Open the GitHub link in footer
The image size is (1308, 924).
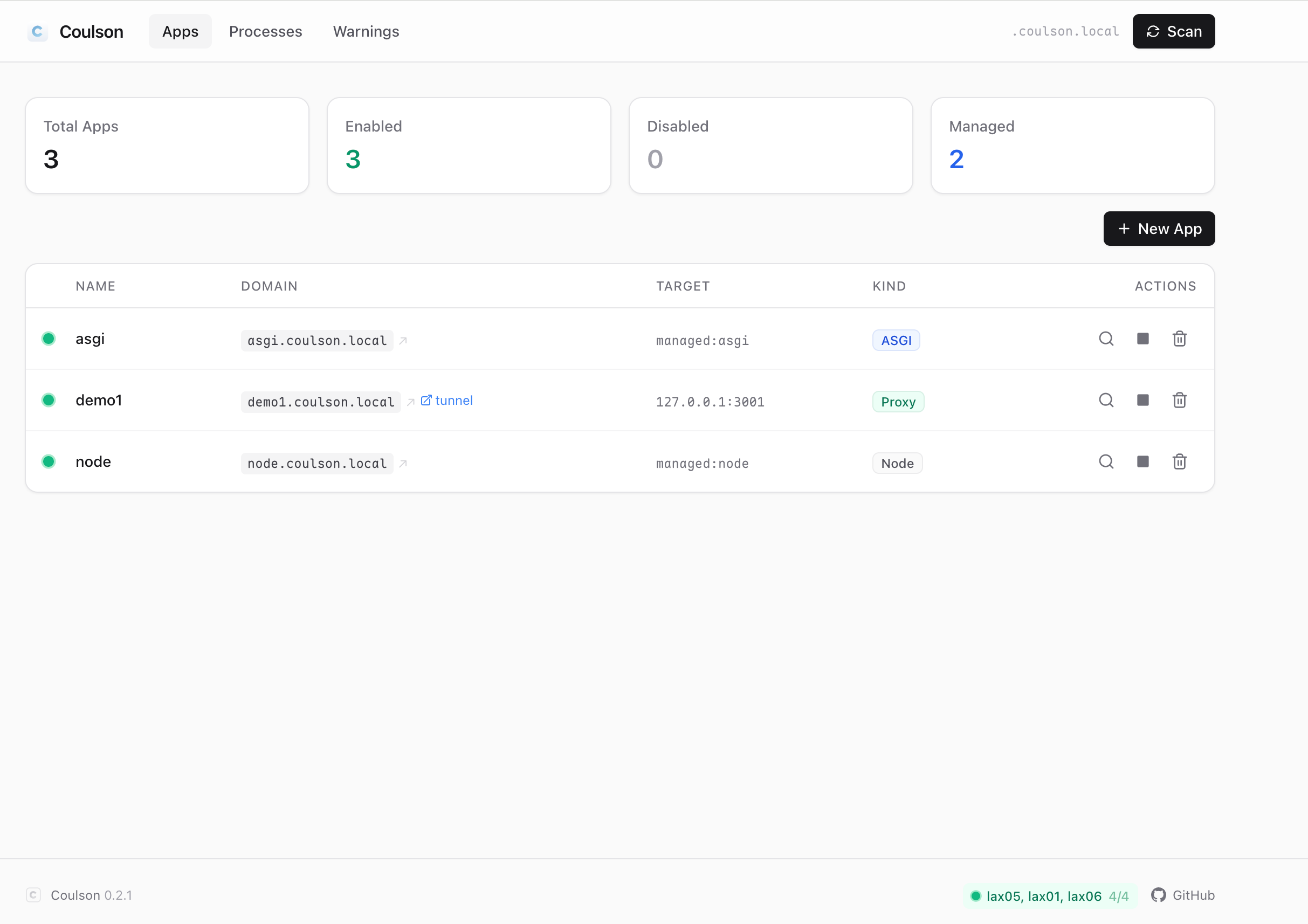[x=1183, y=895]
